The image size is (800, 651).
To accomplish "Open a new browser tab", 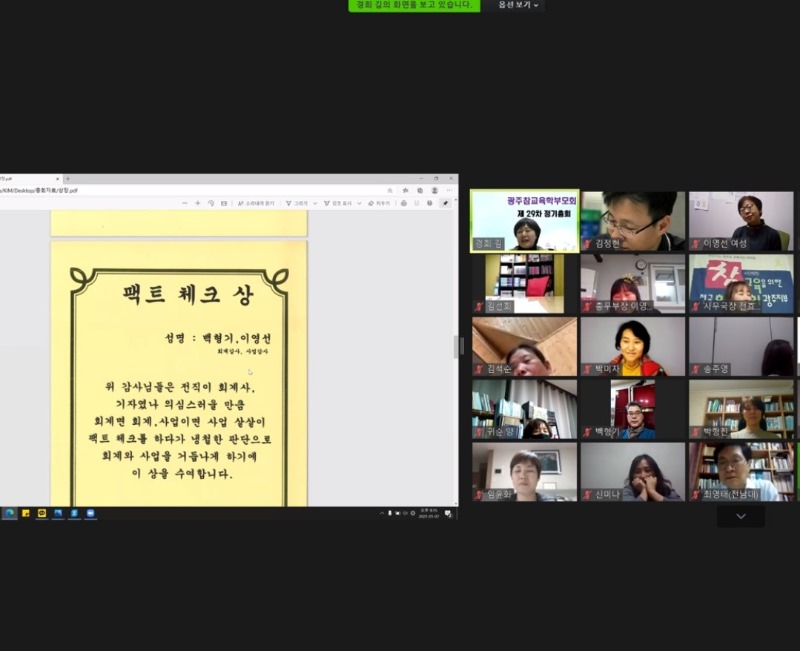I will coord(68,179).
